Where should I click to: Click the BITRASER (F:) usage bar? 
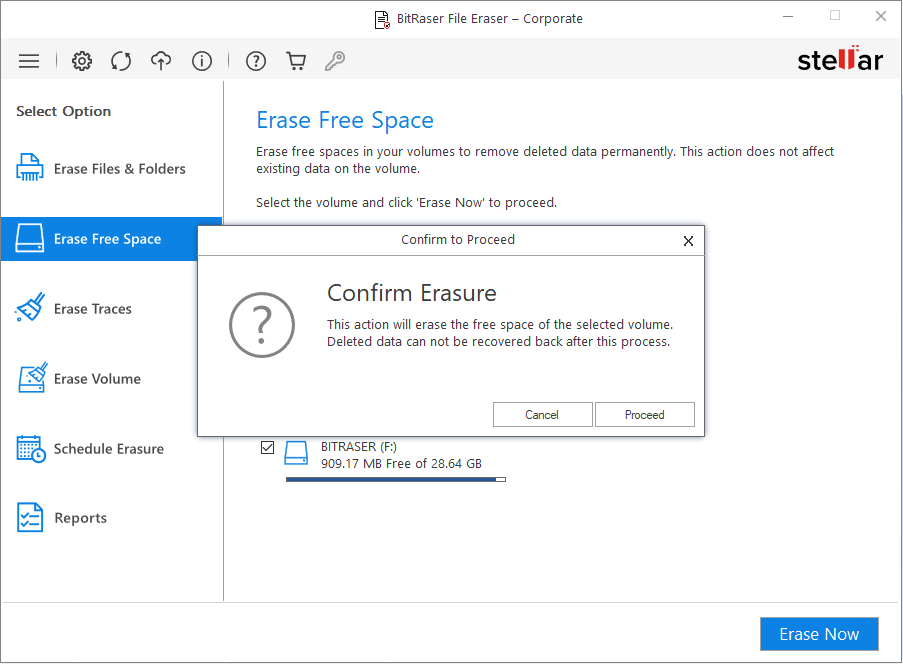coord(396,479)
